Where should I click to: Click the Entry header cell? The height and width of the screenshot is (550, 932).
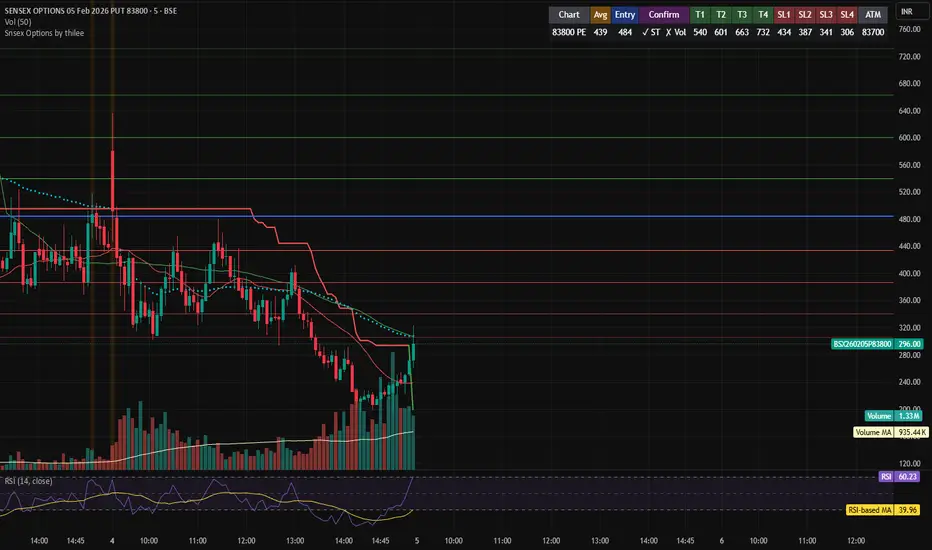625,15
